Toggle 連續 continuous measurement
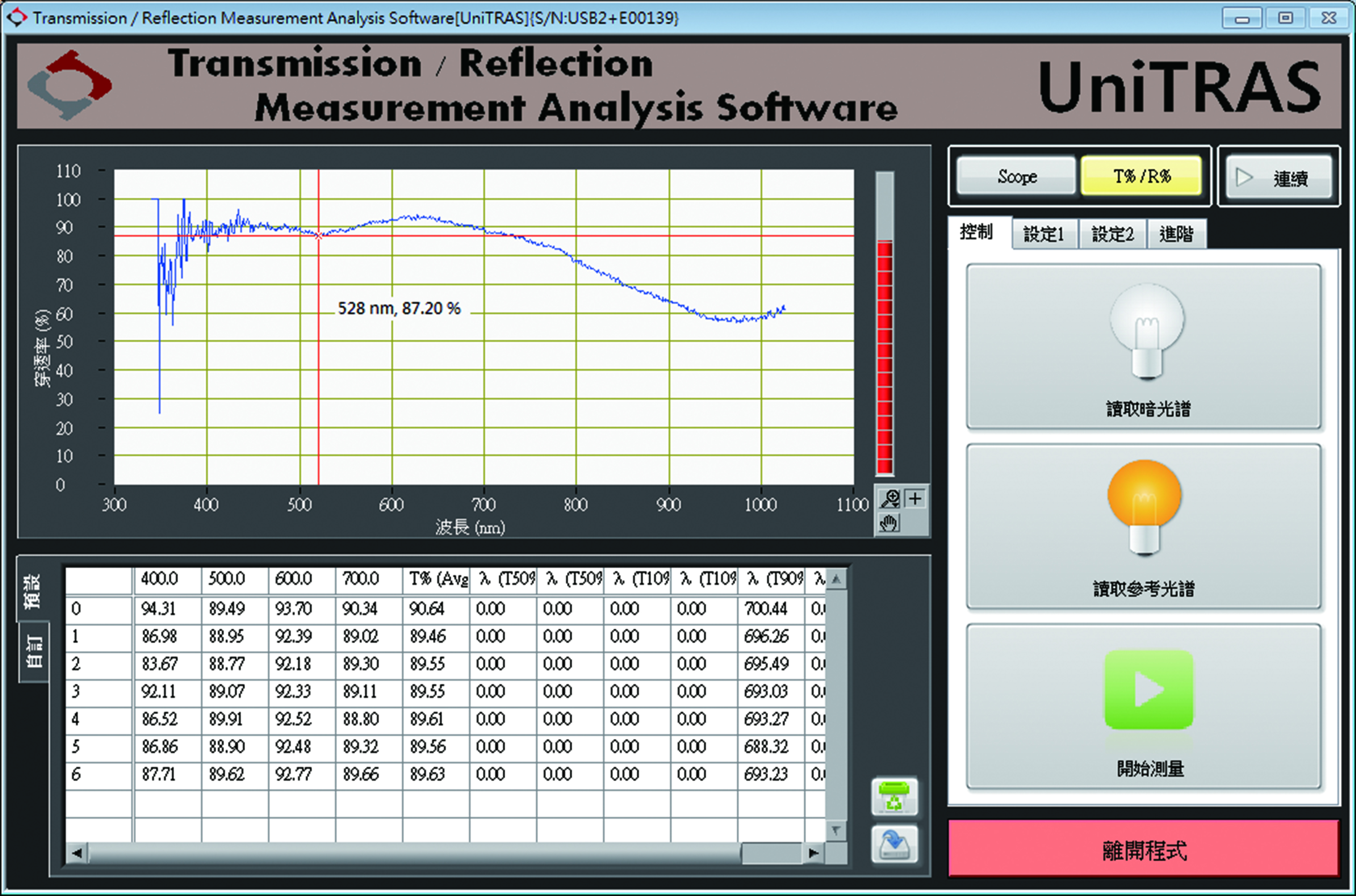1356x896 pixels. (x=1279, y=178)
